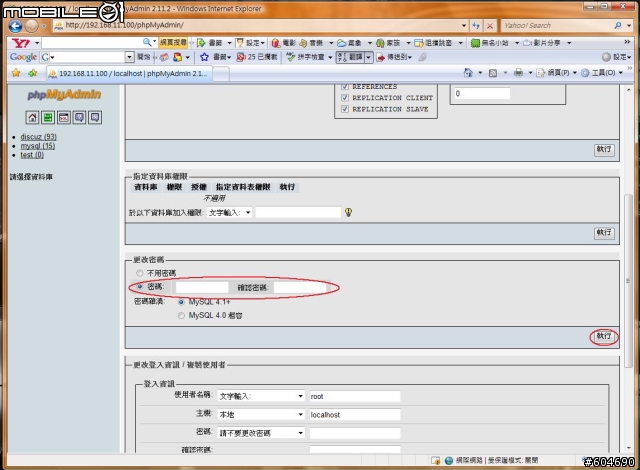Open the SQL query window icon
The height and width of the screenshot is (470, 640).
tap(64, 118)
